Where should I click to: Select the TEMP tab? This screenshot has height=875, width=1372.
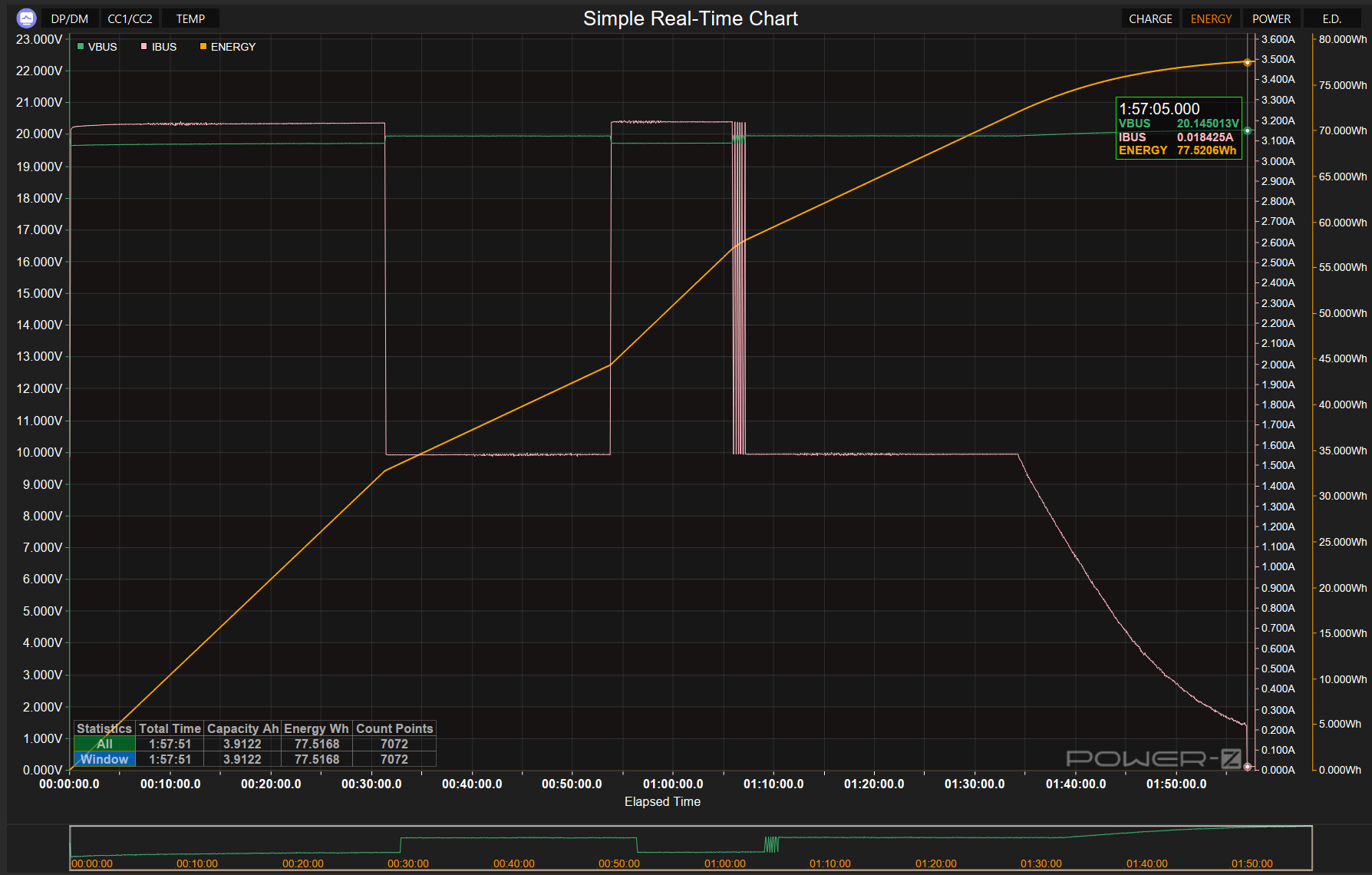[190, 18]
